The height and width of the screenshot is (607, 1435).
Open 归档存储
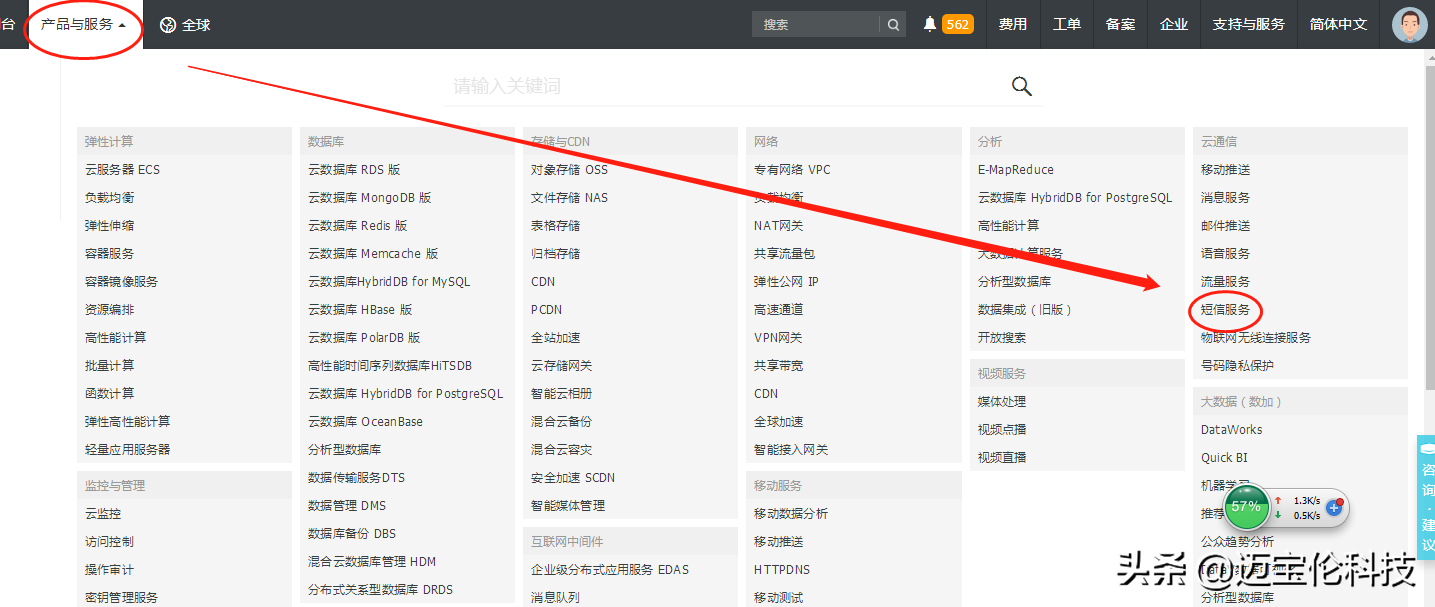coord(556,254)
